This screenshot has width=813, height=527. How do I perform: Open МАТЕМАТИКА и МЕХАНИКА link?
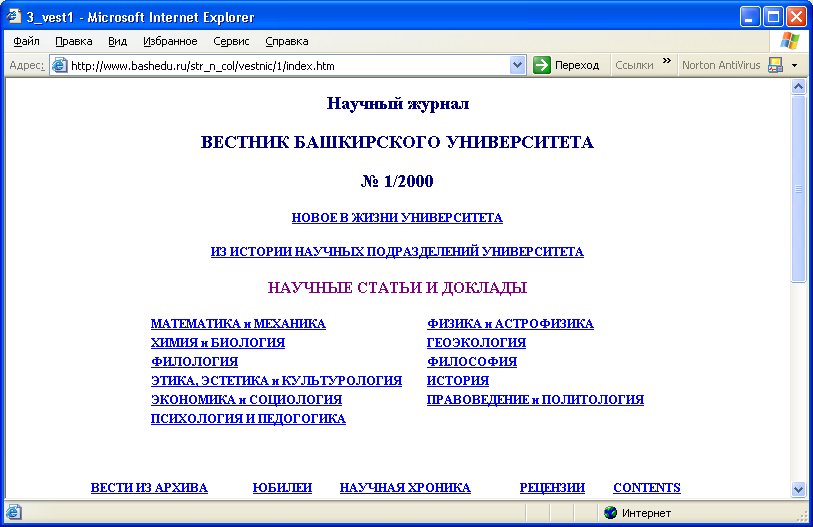click(238, 324)
